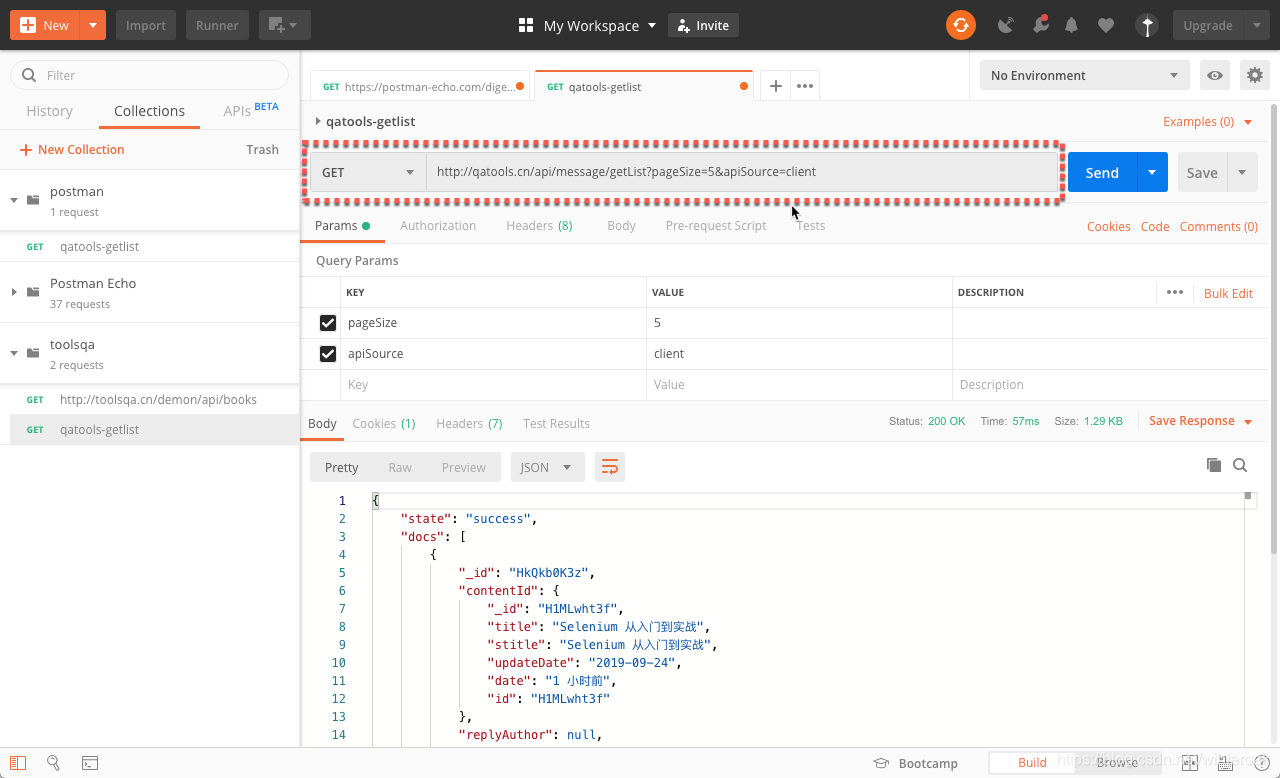This screenshot has width=1280, height=778.
Task: Switch to Browse mode
Action: tap(1117, 762)
